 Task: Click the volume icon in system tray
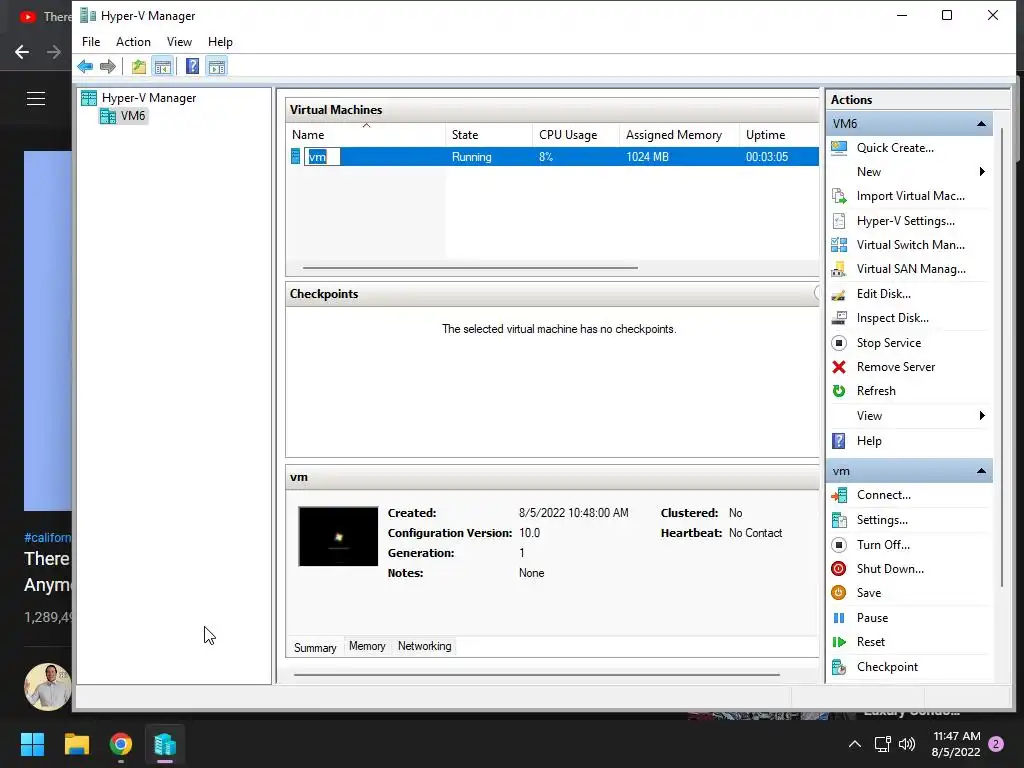[x=906, y=744]
